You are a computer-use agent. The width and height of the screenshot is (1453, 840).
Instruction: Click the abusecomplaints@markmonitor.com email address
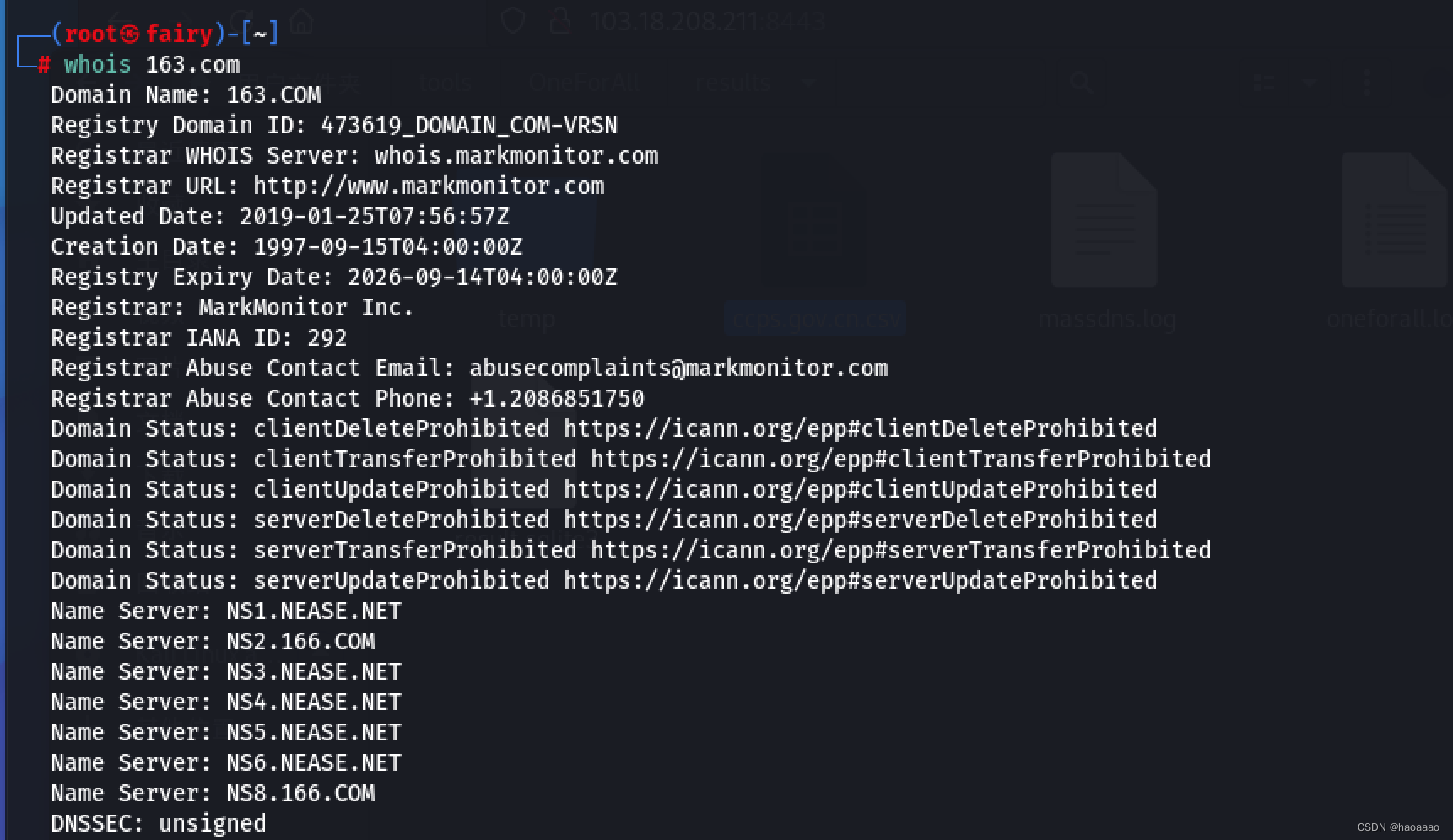(x=678, y=369)
